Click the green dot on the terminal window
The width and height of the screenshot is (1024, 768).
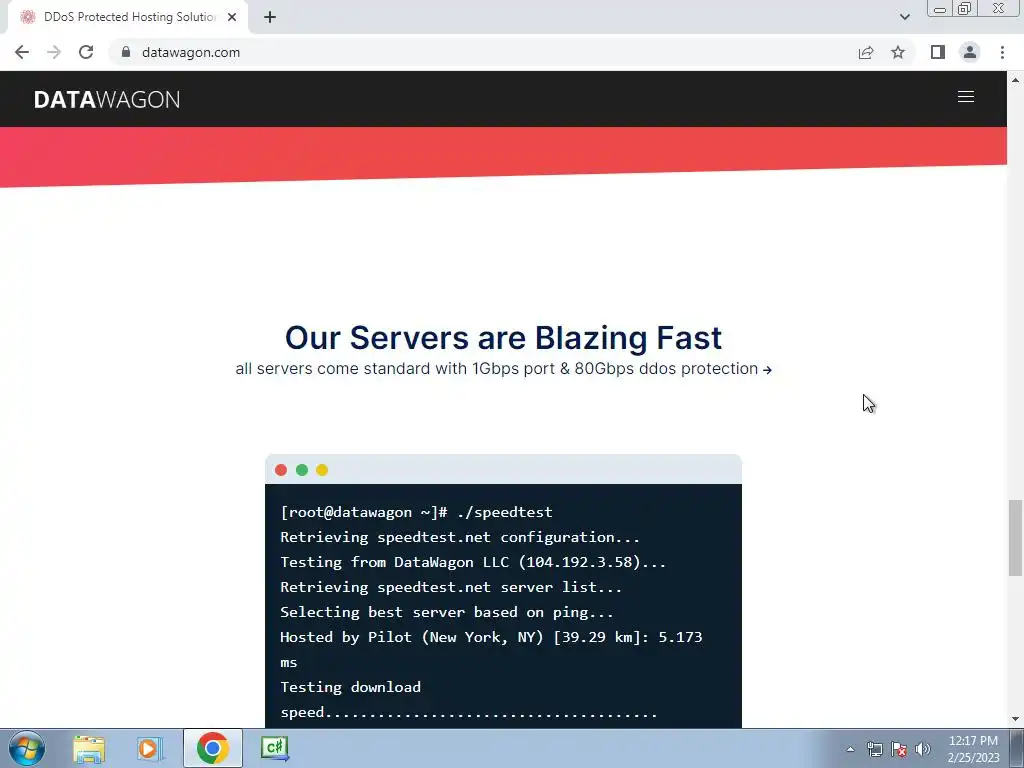pyautogui.click(x=302, y=470)
